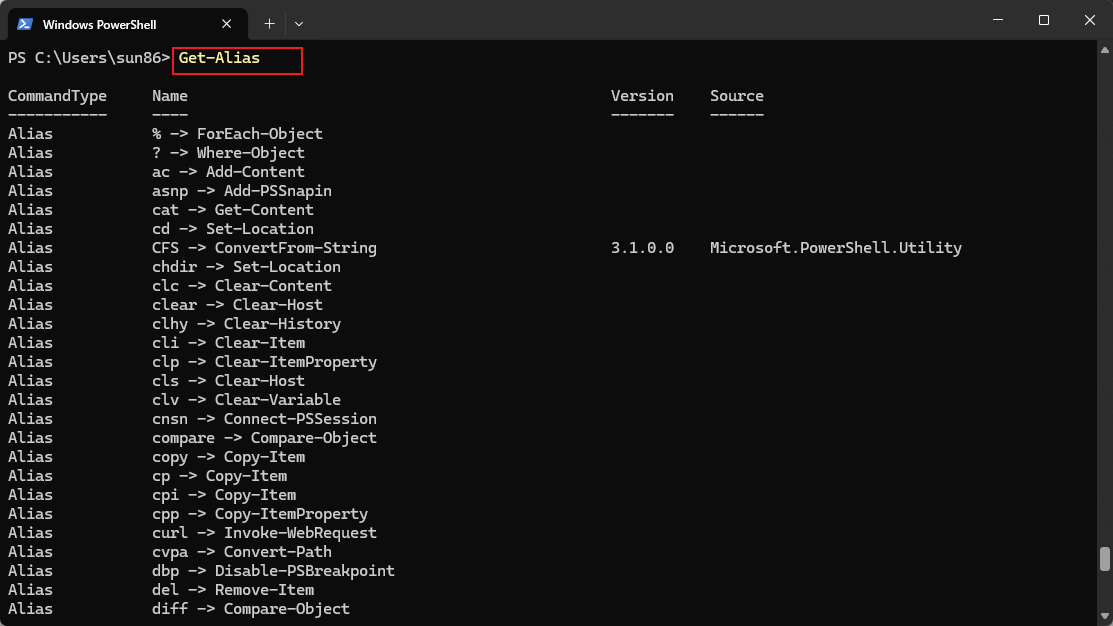1113x626 pixels.
Task: Click the Microsoft.PowerShell.Utility source text
Action: coord(835,247)
